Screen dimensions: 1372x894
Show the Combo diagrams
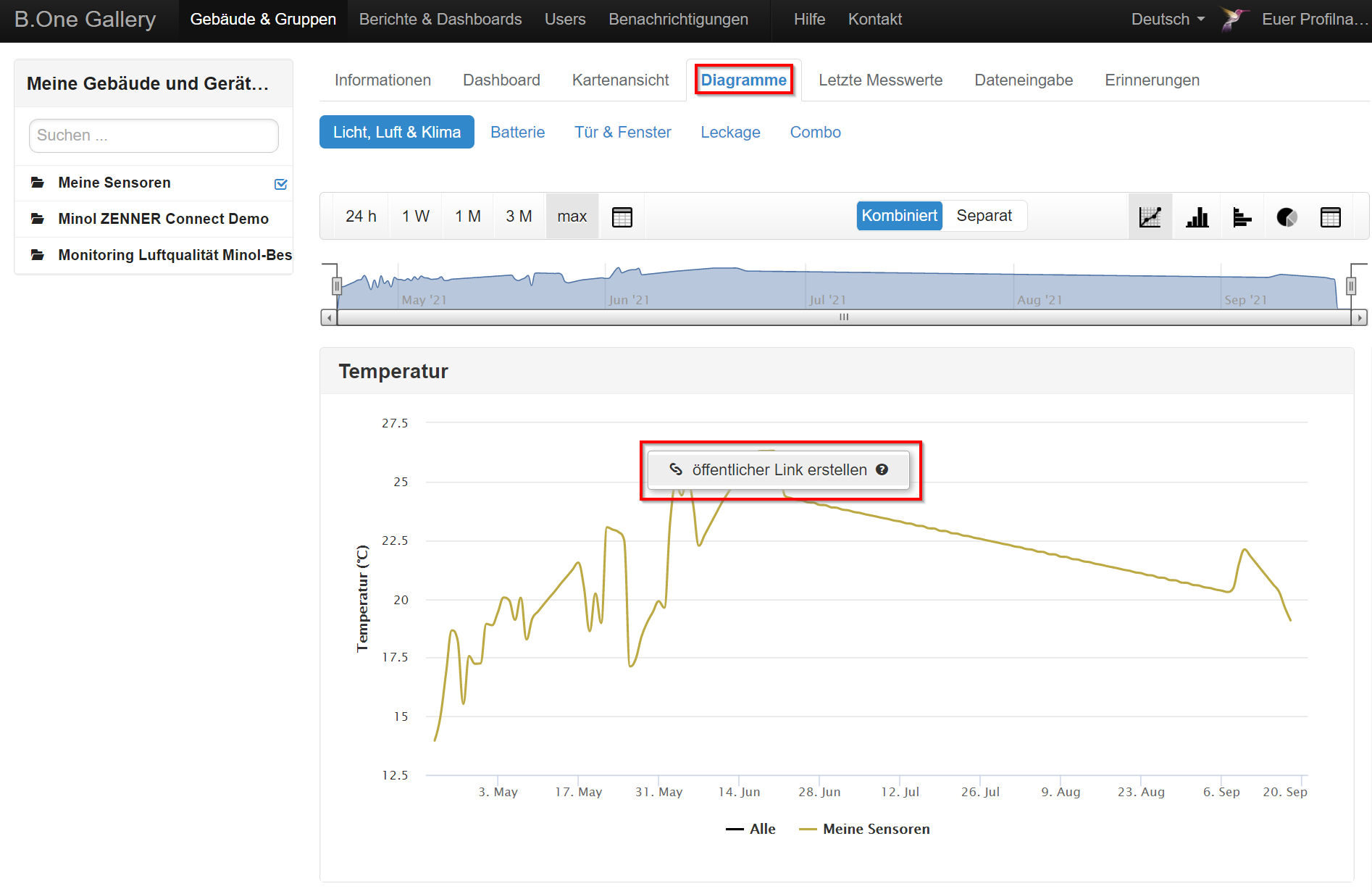coord(815,132)
